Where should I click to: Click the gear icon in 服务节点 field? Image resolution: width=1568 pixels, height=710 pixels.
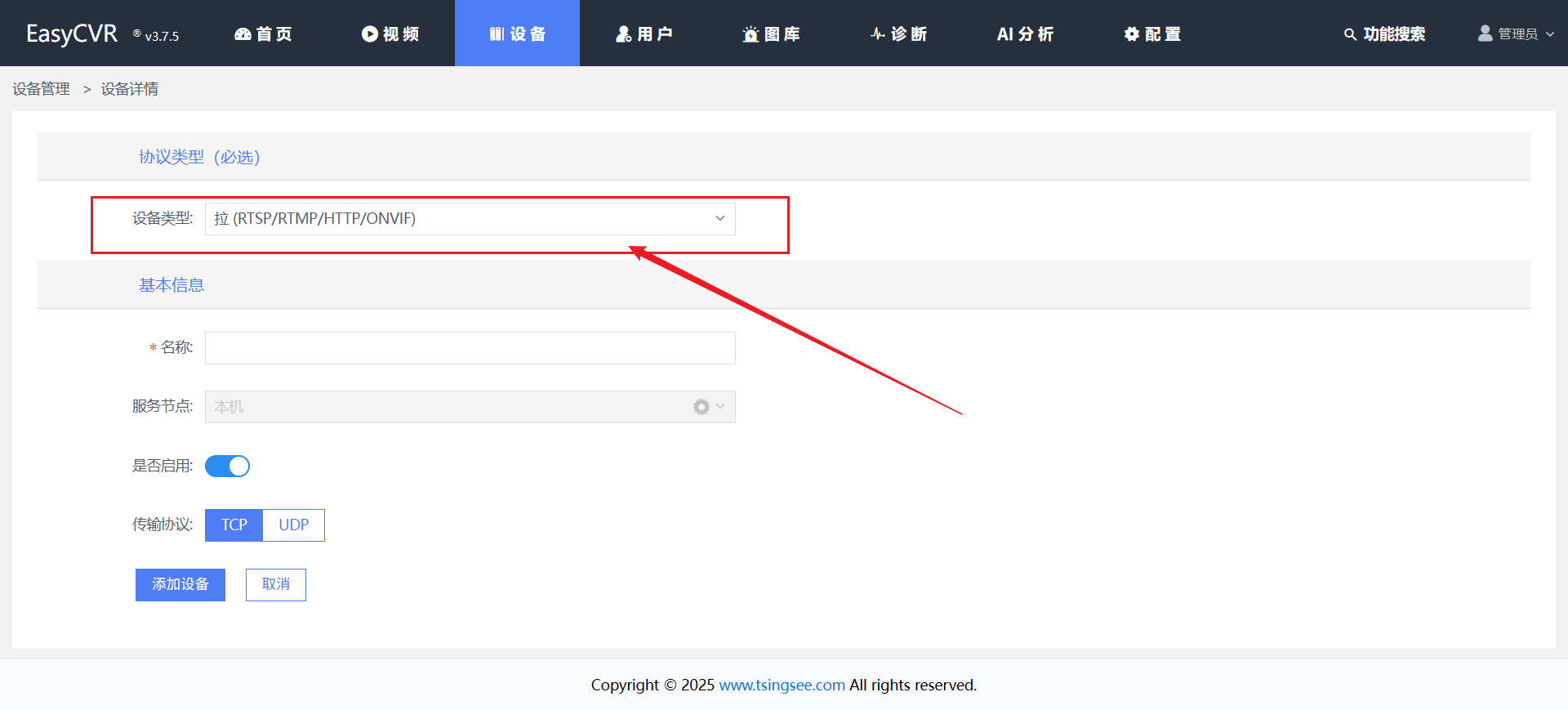[x=701, y=407]
